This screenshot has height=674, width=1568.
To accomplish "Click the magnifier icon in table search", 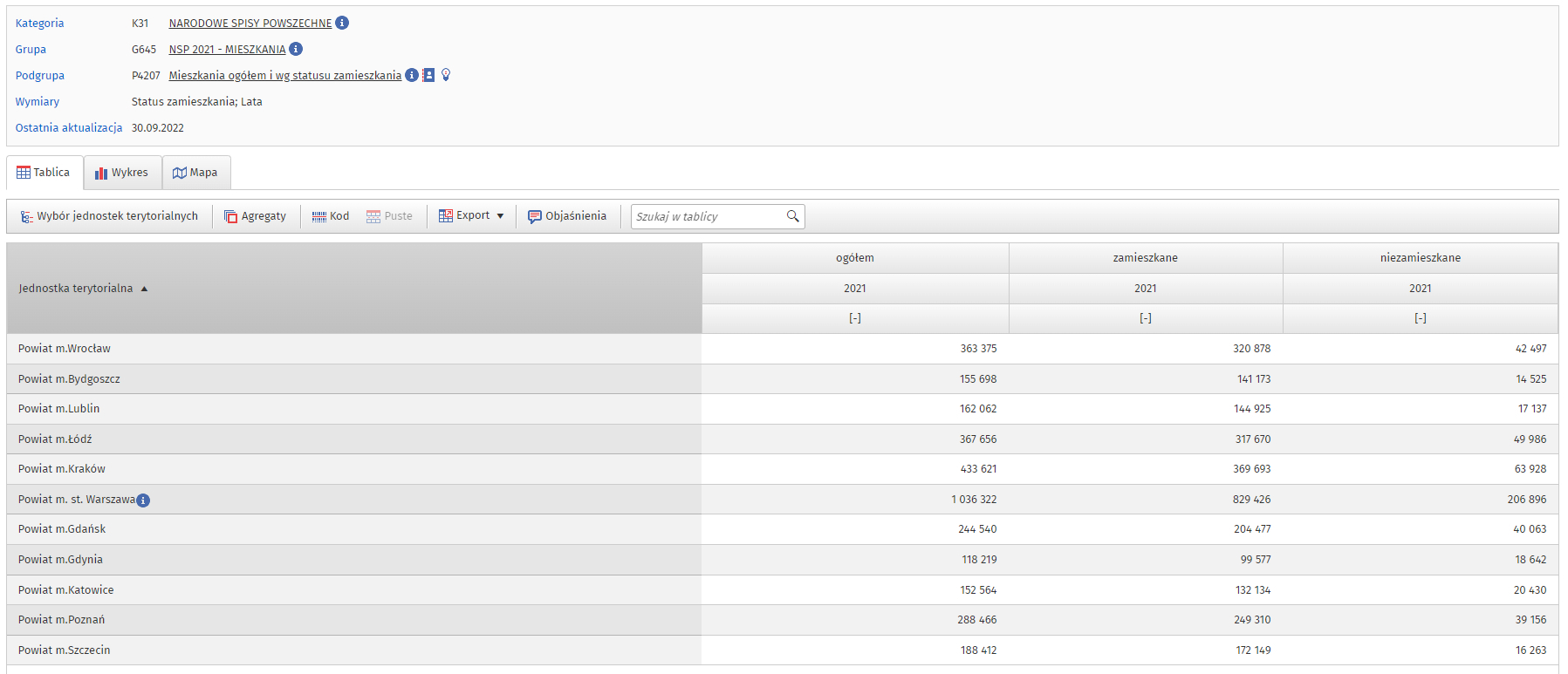I will (792, 216).
